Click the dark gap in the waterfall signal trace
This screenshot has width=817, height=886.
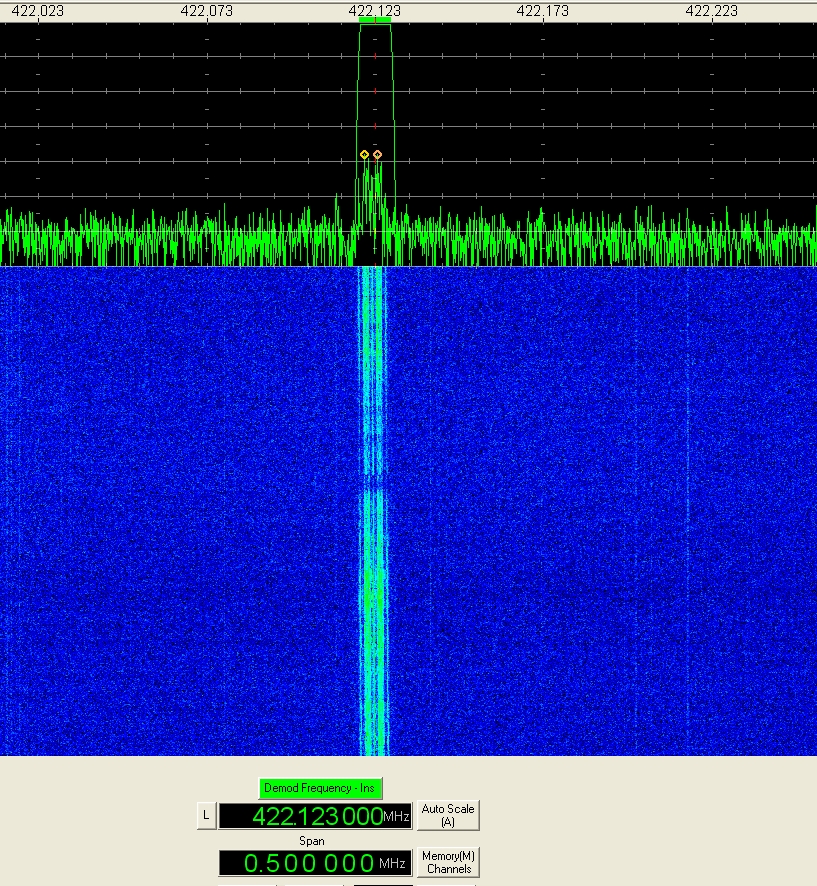click(373, 481)
